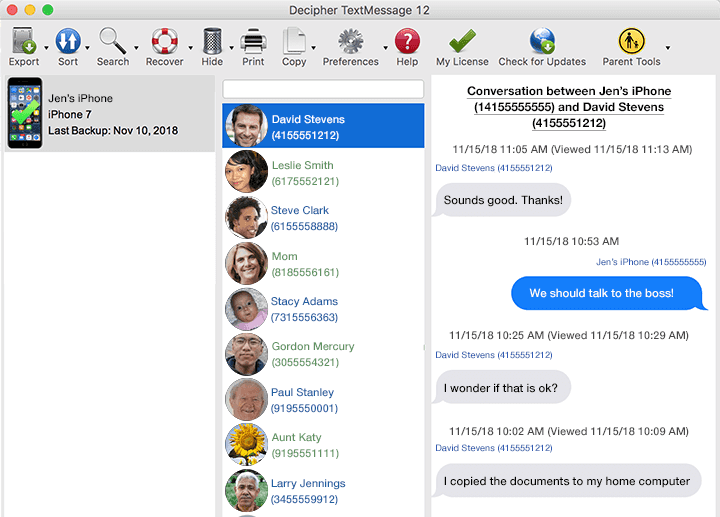Click the My License checkmark icon
The height and width of the screenshot is (517, 720).
(x=462, y=42)
